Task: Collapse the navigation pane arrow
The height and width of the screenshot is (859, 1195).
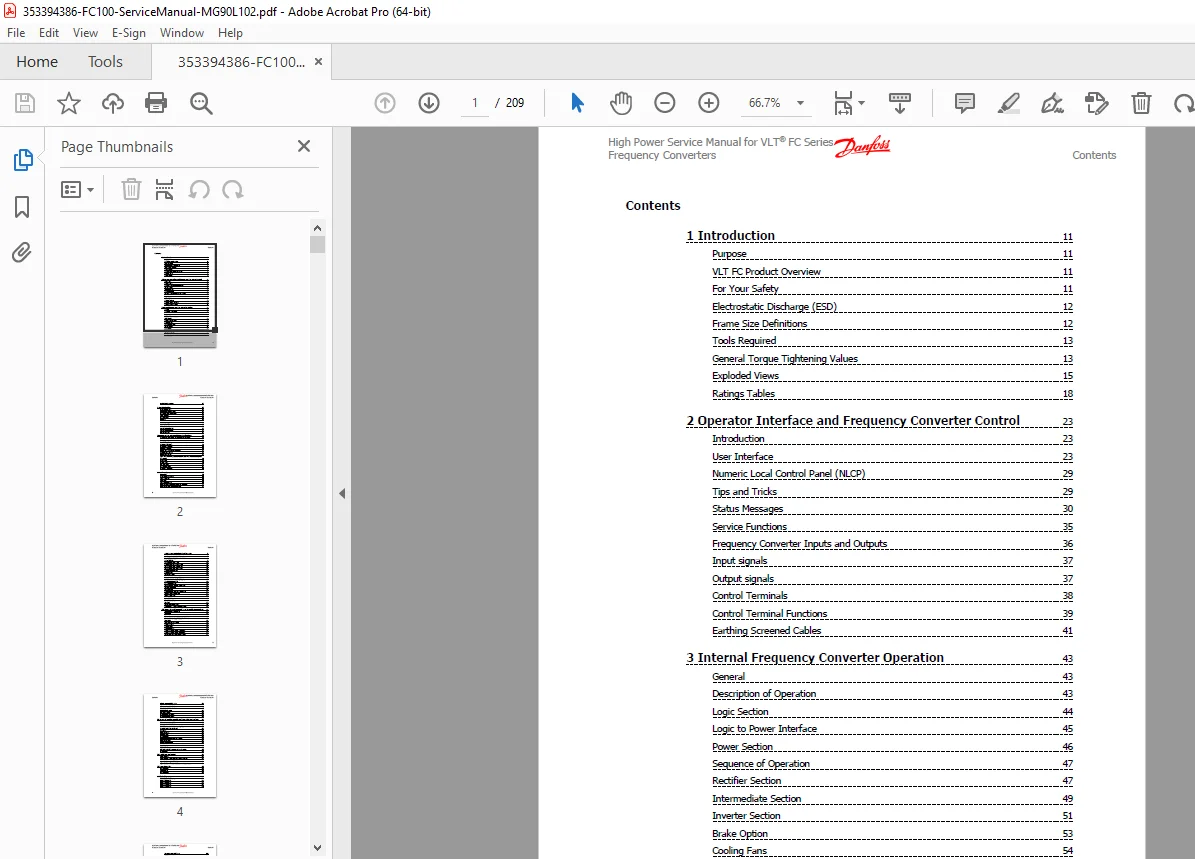Action: coord(342,493)
